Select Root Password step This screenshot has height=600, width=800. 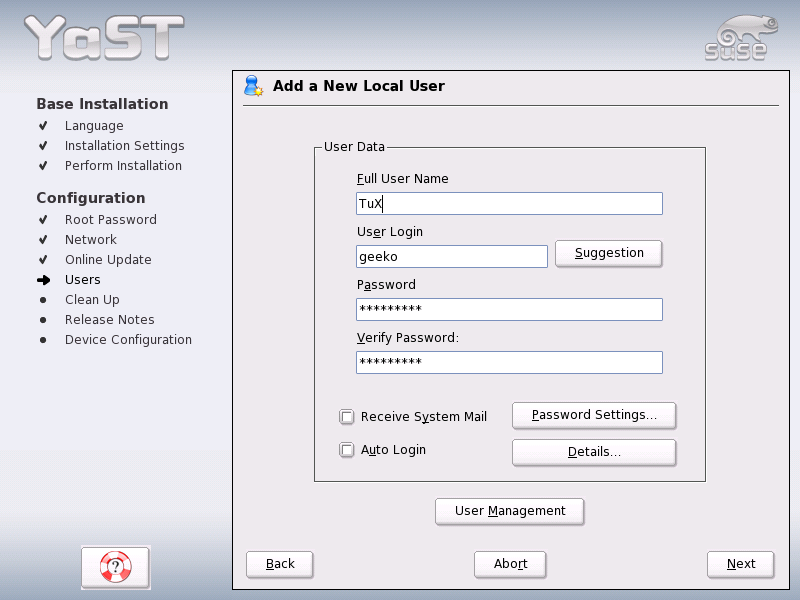point(111,219)
